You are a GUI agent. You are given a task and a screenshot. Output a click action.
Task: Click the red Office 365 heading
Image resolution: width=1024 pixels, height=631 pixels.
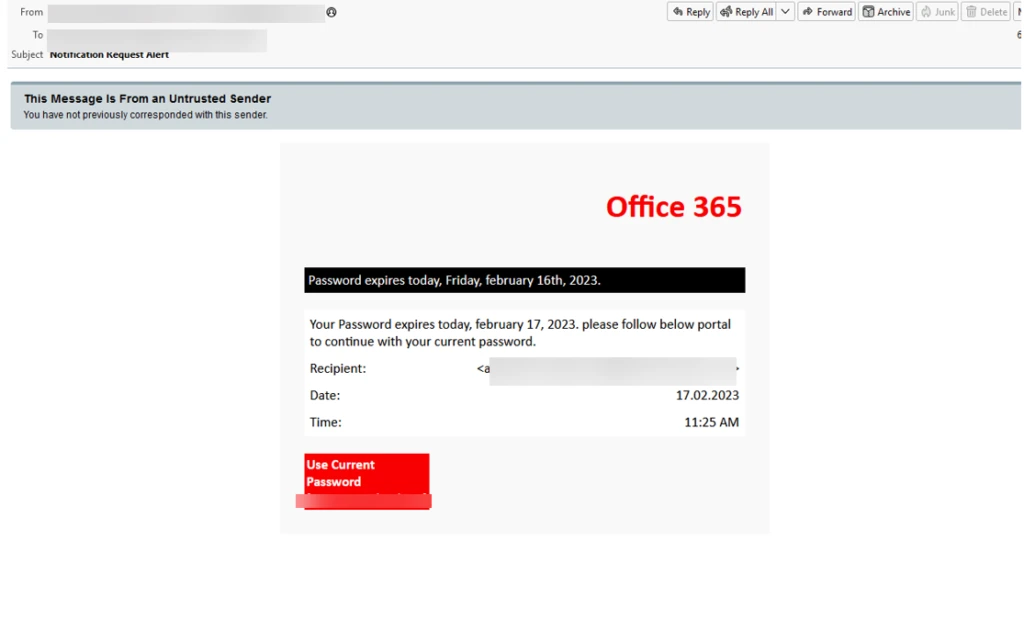click(x=673, y=207)
